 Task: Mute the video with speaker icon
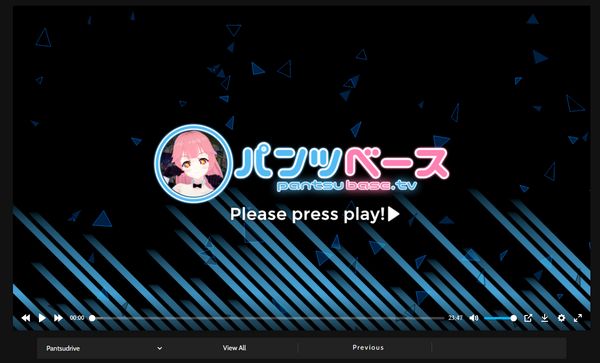pyautogui.click(x=474, y=318)
